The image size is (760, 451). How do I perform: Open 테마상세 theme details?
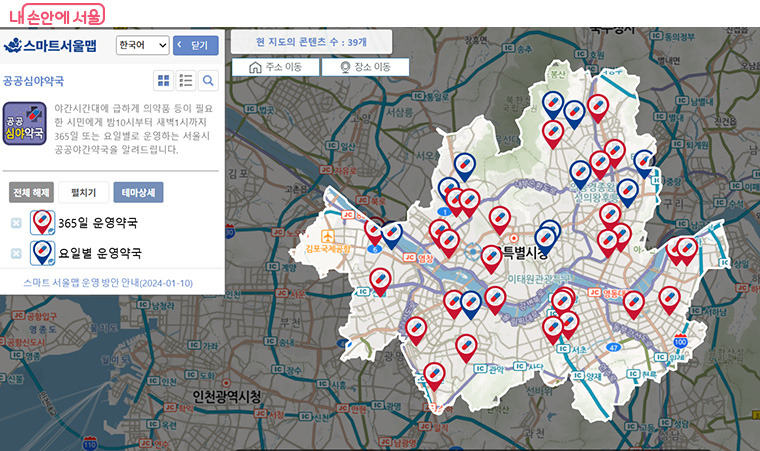pyautogui.click(x=138, y=193)
